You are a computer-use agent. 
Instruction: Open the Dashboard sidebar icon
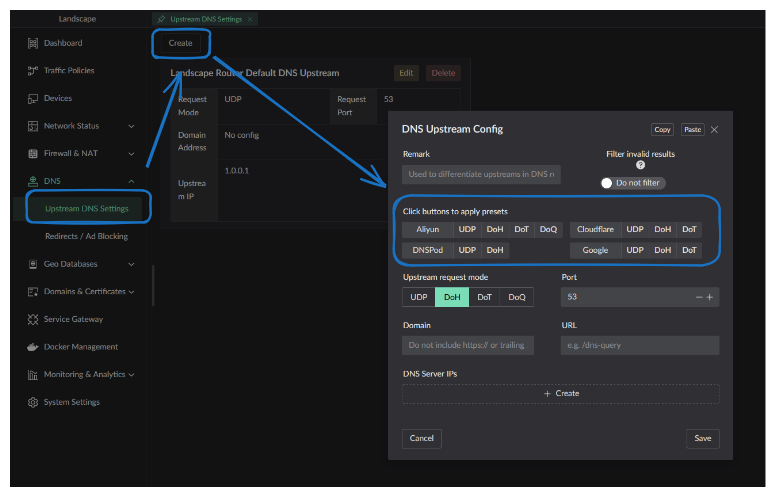pyautogui.click(x=33, y=43)
